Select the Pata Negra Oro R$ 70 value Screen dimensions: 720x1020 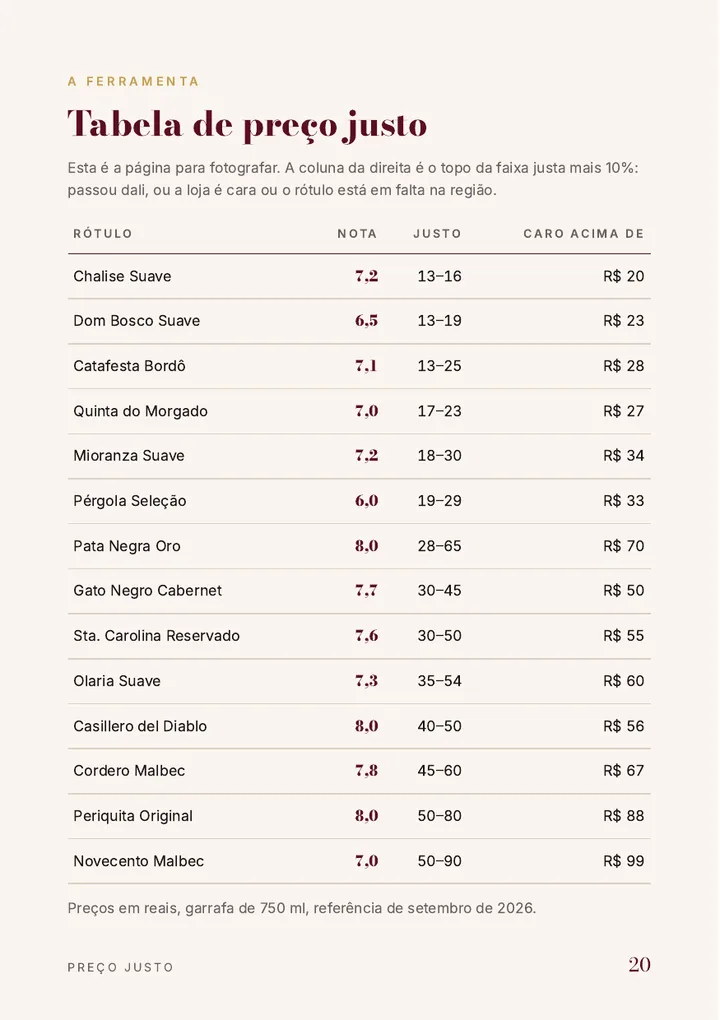[x=624, y=546]
